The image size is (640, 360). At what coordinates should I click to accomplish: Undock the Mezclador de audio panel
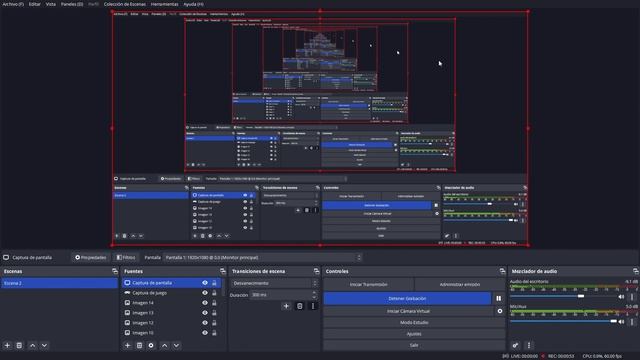pyautogui.click(x=636, y=271)
